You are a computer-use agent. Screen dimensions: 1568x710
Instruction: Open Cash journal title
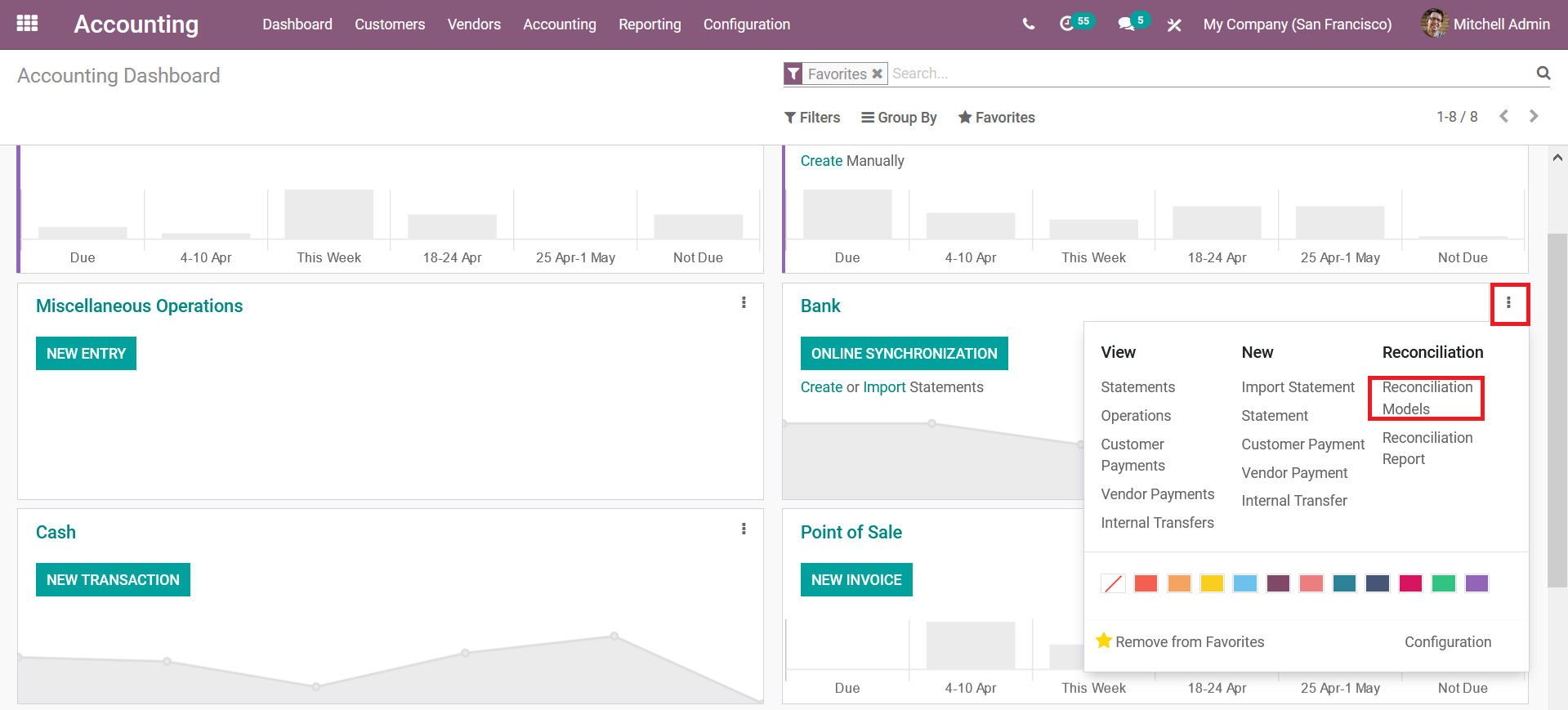[56, 532]
